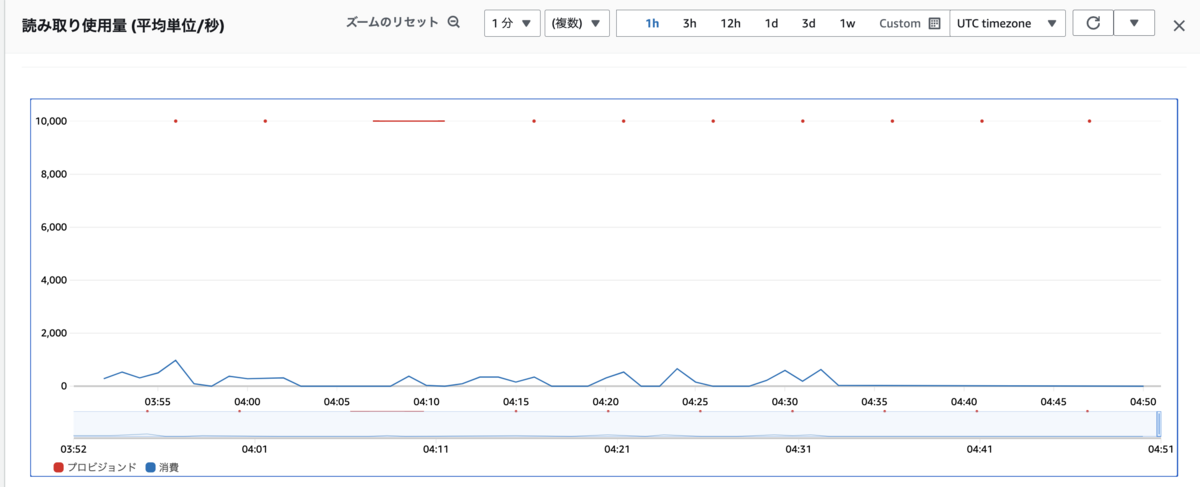The image size is (1200, 487).
Task: Open the 1分 period dropdown
Action: click(512, 23)
